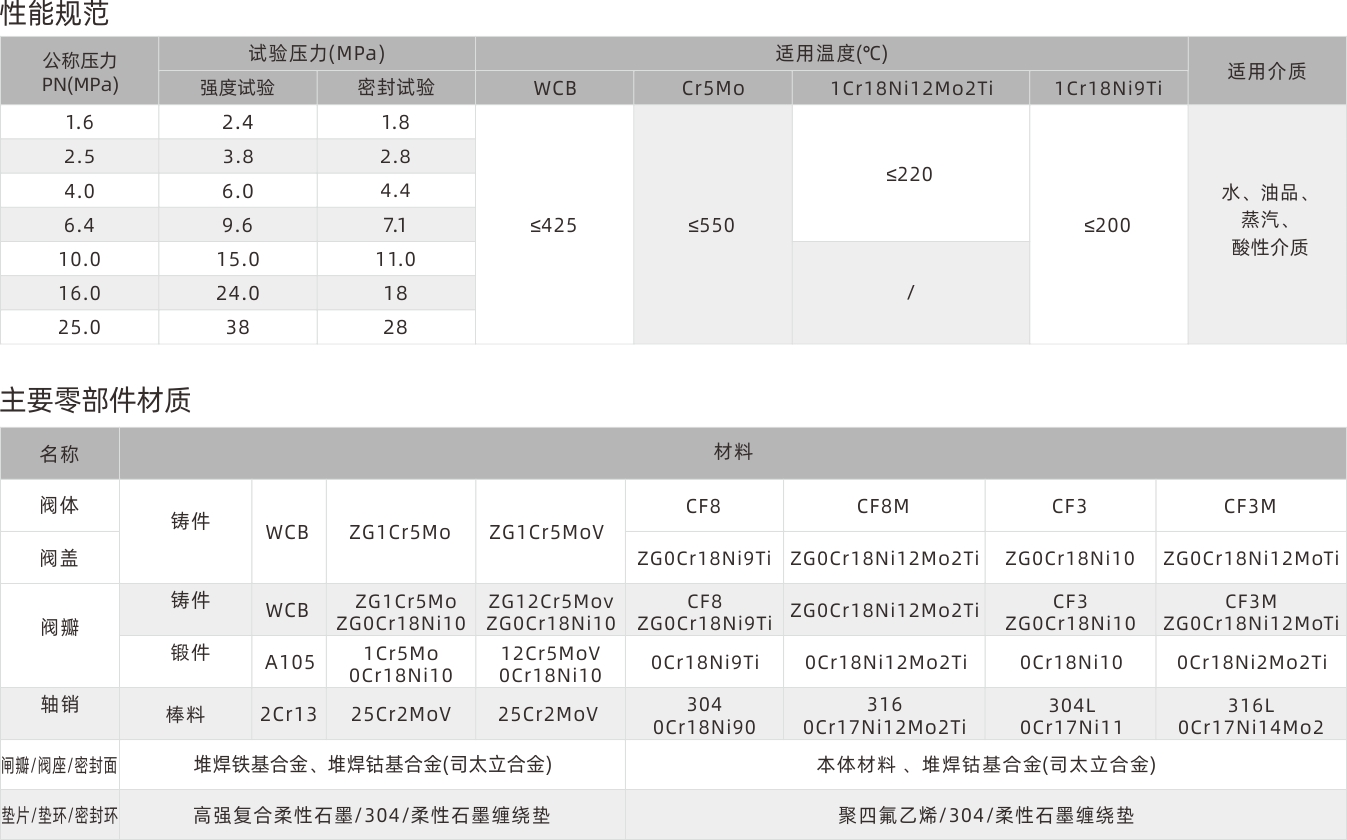Click the 水、油品、蒸汽、酸性介质 cell
1347x840 pixels.
coord(1266,225)
